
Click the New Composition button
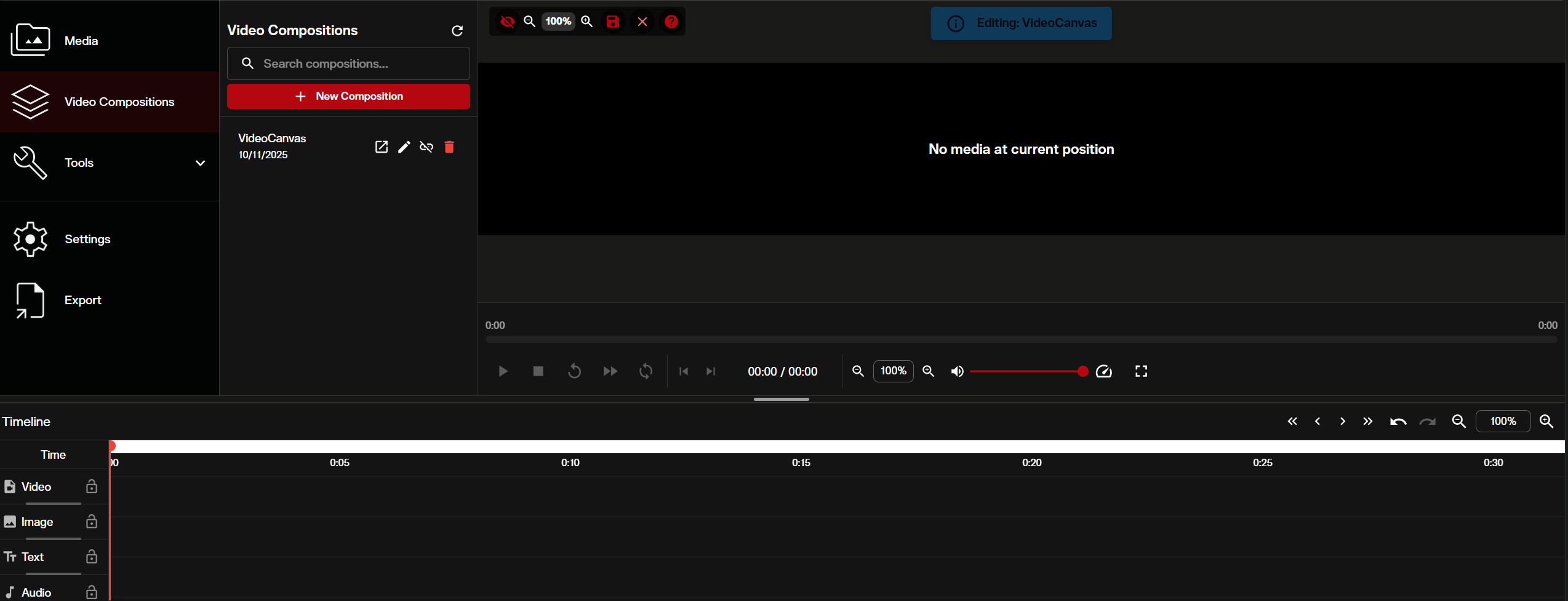tap(348, 97)
